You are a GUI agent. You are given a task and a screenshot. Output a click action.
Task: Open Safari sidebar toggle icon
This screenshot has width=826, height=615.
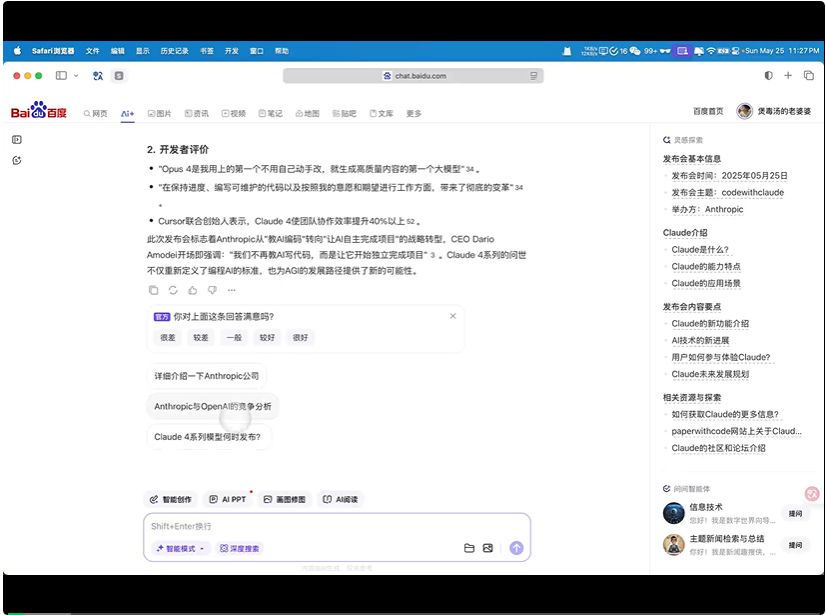pos(62,75)
